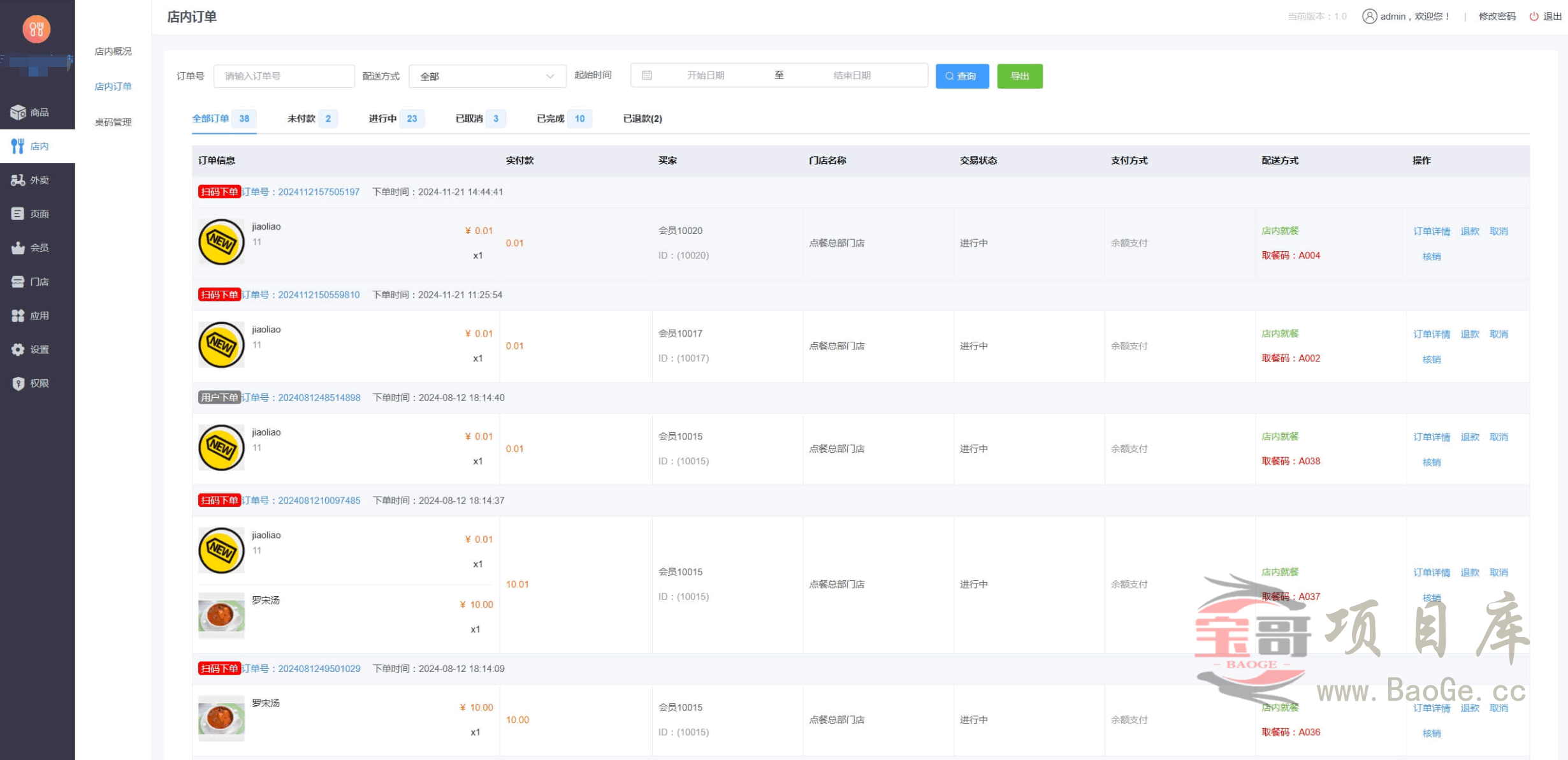
Task: Click the 修改密码 link
Action: coord(1497,16)
